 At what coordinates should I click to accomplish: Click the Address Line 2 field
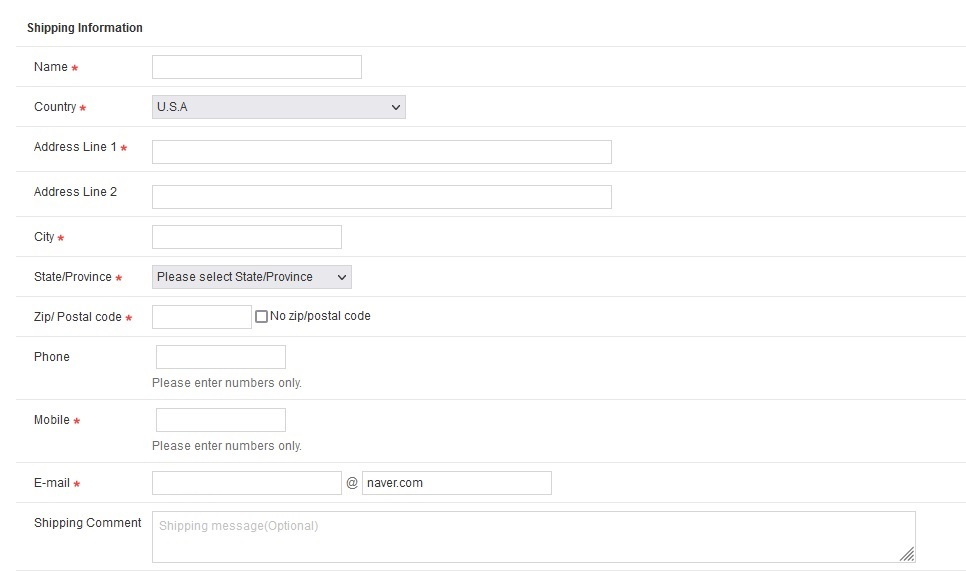382,197
